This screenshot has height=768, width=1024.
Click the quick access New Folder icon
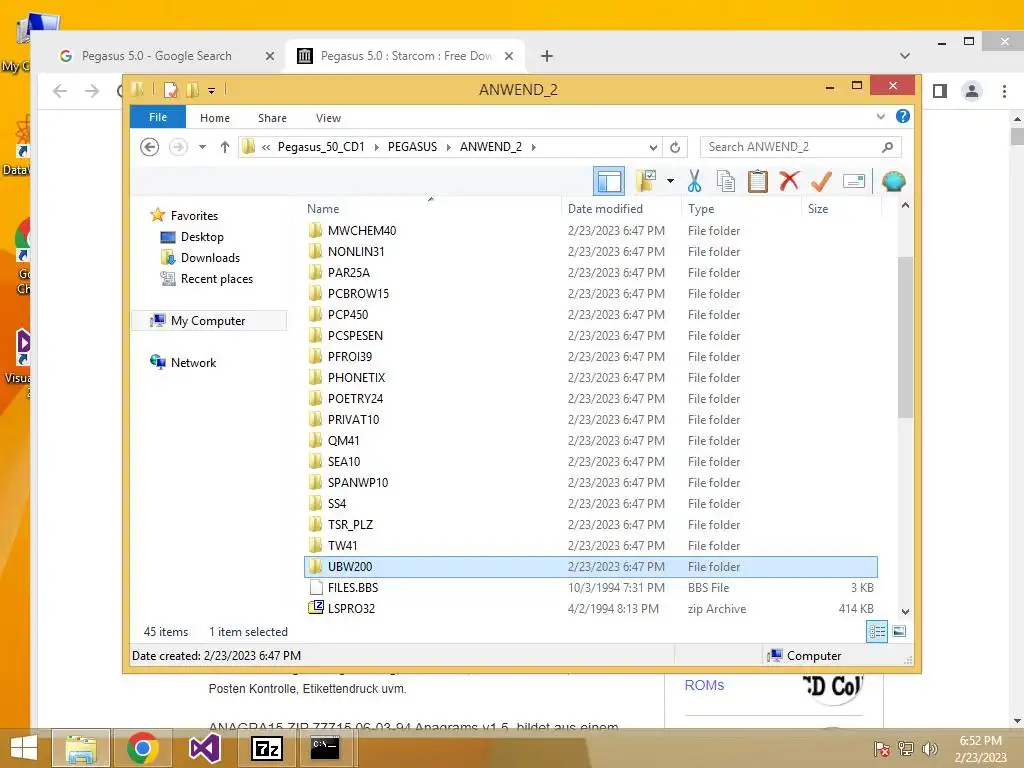(x=193, y=89)
